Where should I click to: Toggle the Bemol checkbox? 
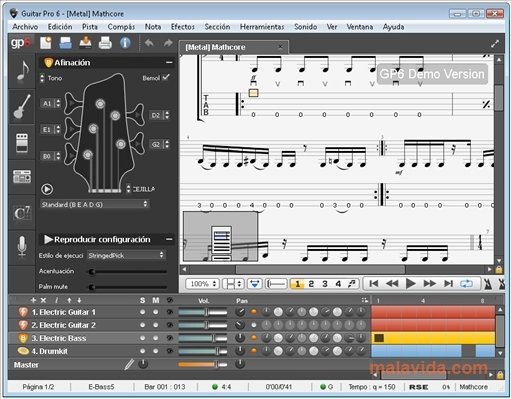(x=166, y=78)
